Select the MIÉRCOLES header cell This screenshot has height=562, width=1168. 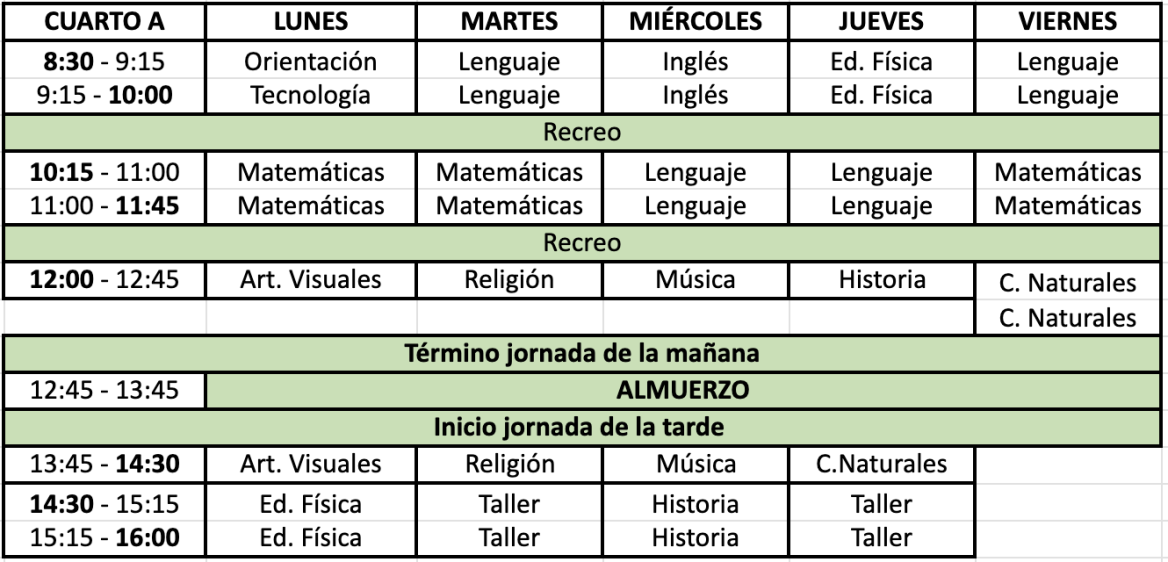click(695, 22)
